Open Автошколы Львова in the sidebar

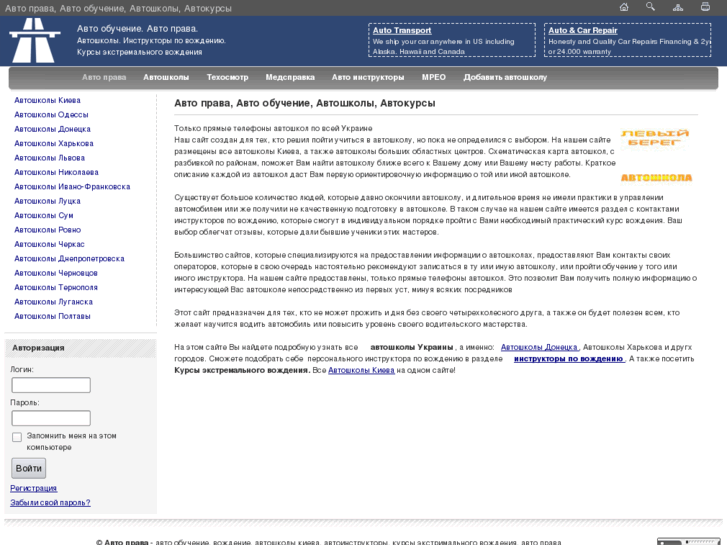click(x=50, y=158)
